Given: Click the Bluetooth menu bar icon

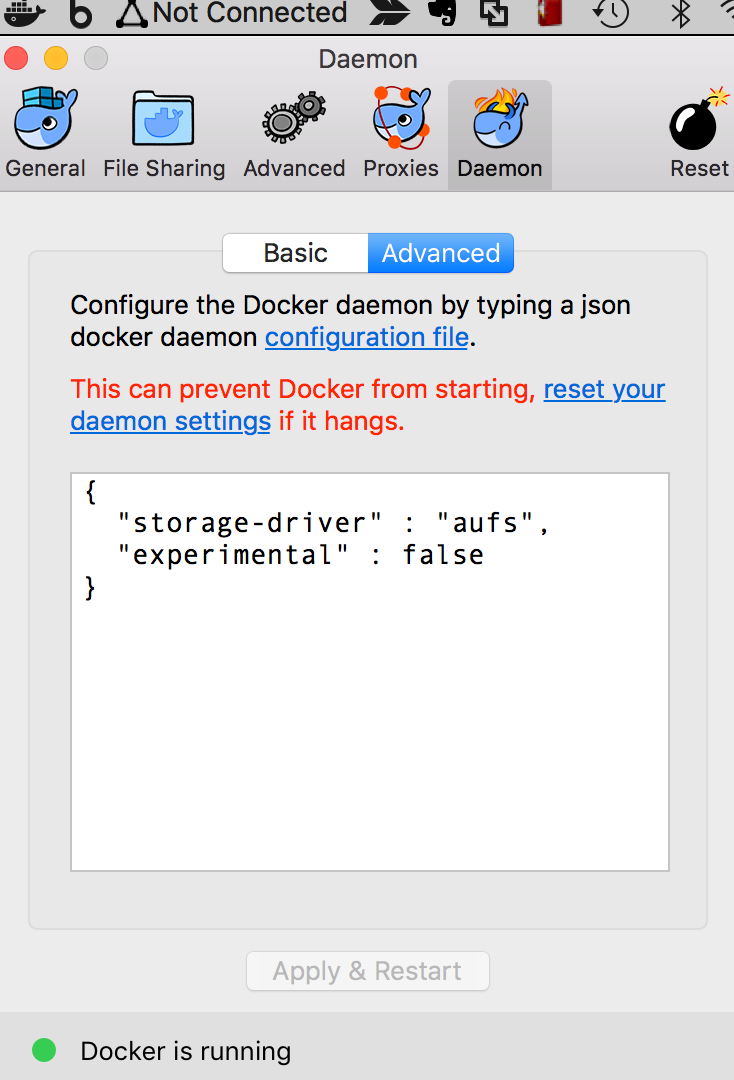Looking at the screenshot, I should 680,13.
